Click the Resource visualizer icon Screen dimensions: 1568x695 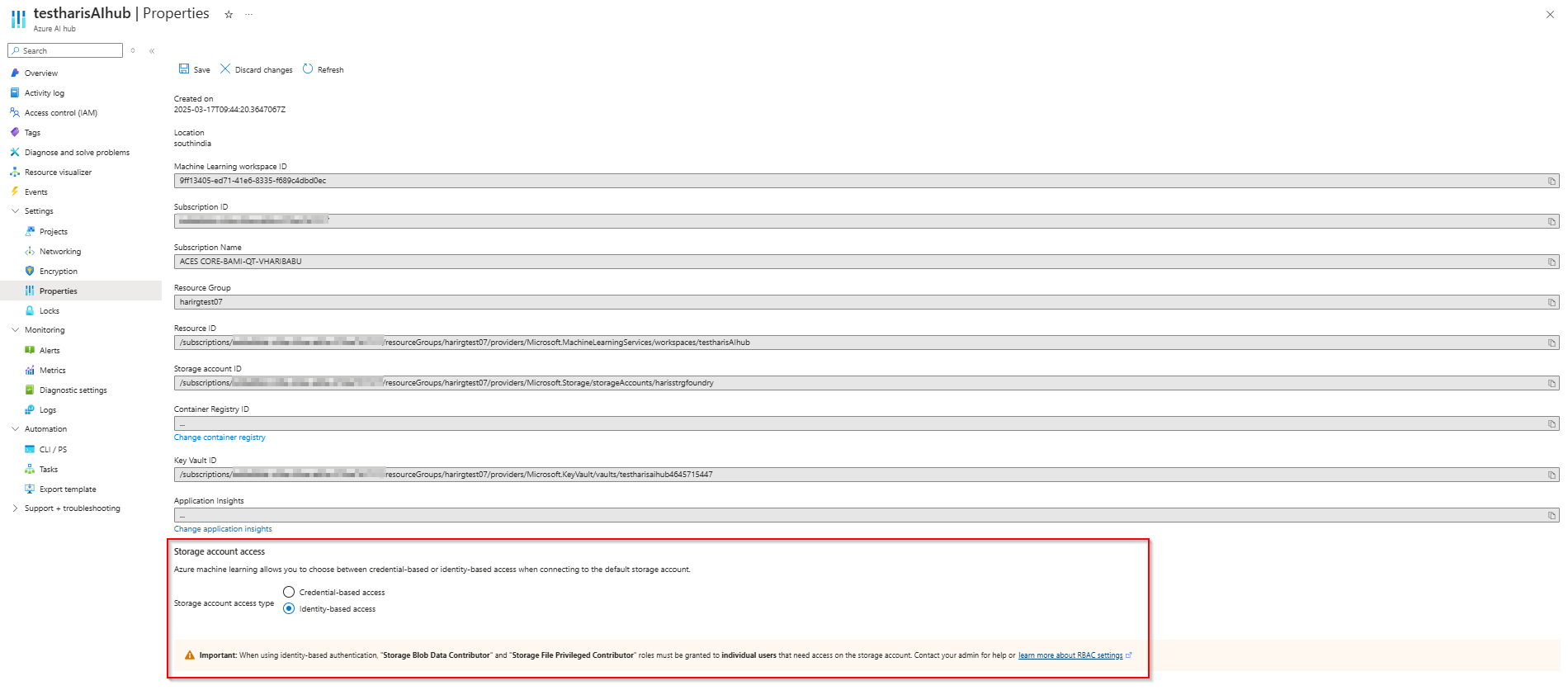pos(15,172)
